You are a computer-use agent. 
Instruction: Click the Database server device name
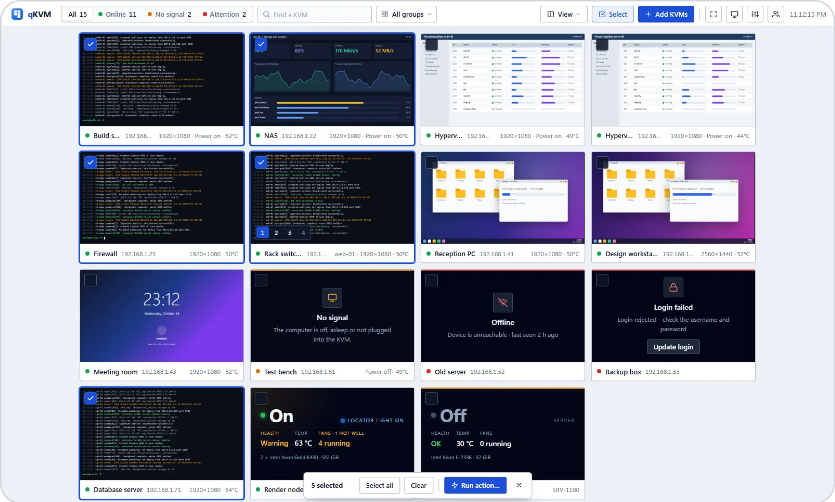[118, 489]
